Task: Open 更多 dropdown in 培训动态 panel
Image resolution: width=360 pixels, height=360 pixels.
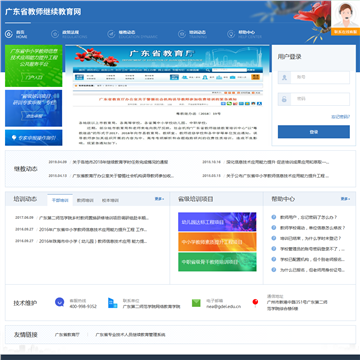Action: [159, 199]
